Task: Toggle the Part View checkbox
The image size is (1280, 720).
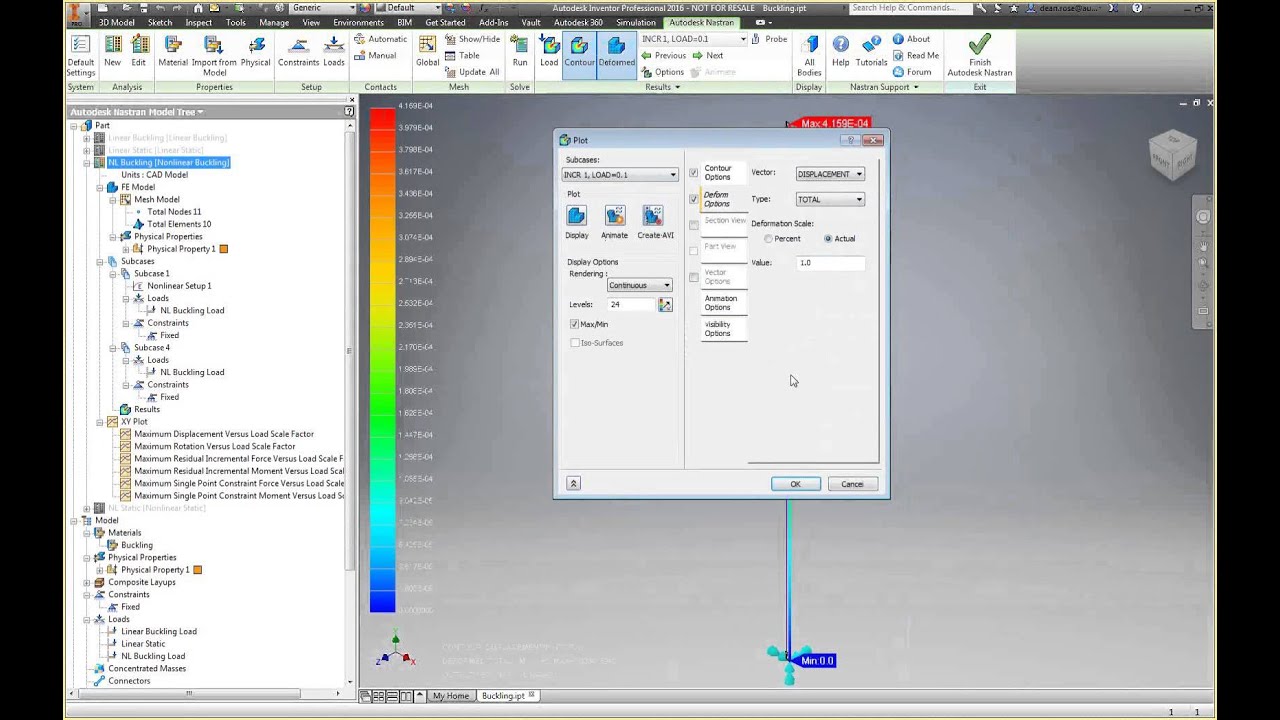Action: click(x=694, y=251)
